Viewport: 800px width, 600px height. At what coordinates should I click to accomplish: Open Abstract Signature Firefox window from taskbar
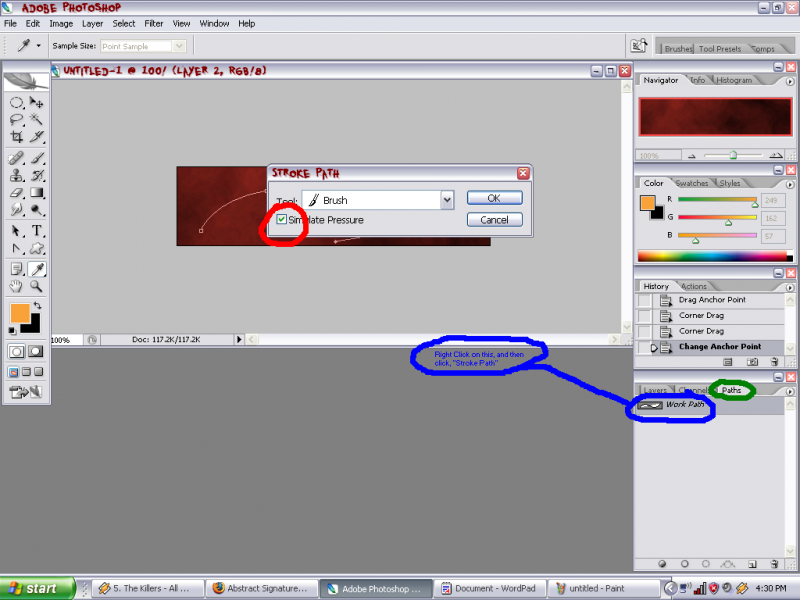pos(262,588)
